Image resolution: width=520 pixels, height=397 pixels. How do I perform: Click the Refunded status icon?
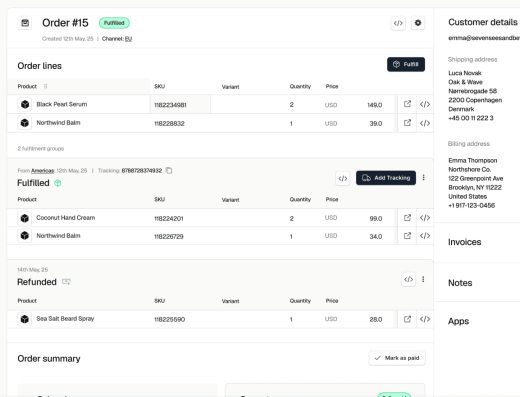tap(66, 282)
